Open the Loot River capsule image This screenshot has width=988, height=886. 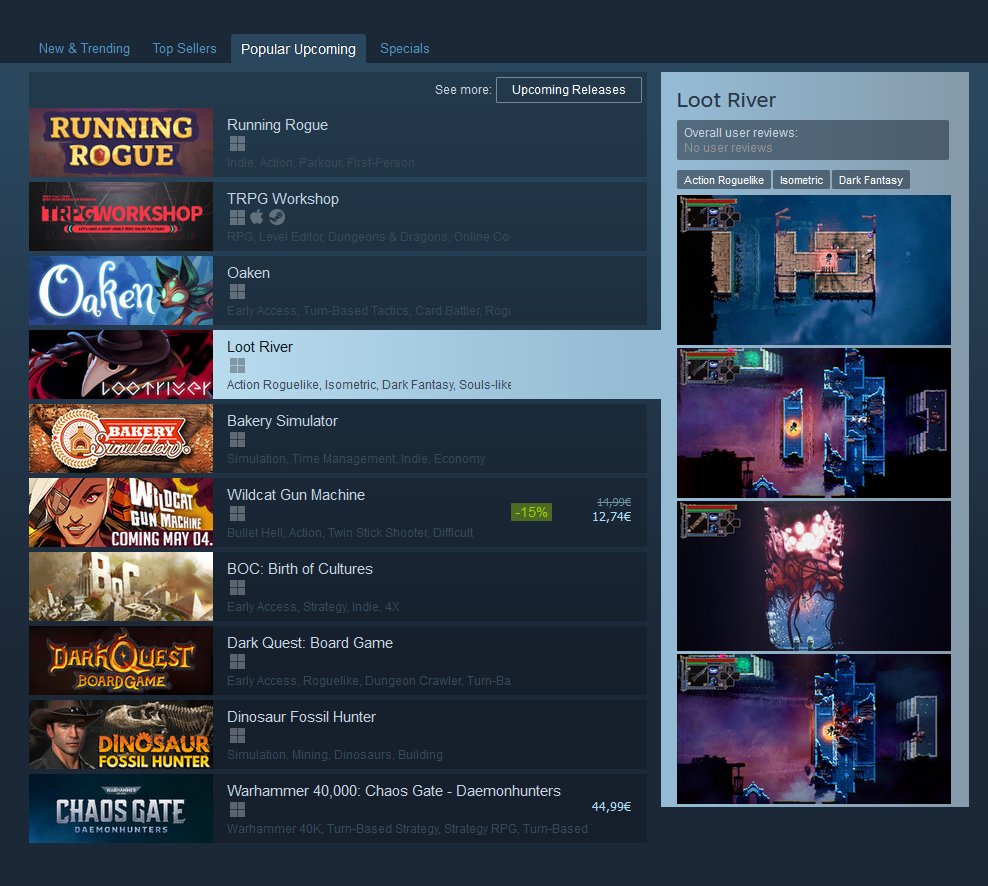(121, 364)
